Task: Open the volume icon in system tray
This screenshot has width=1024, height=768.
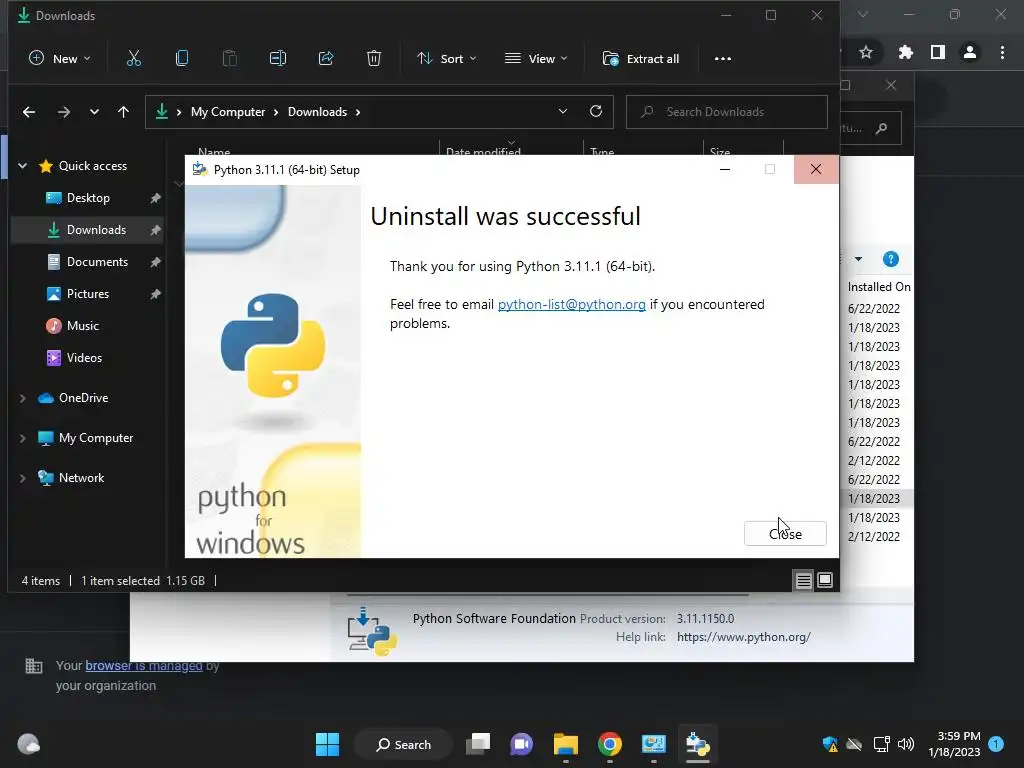Action: click(x=905, y=744)
